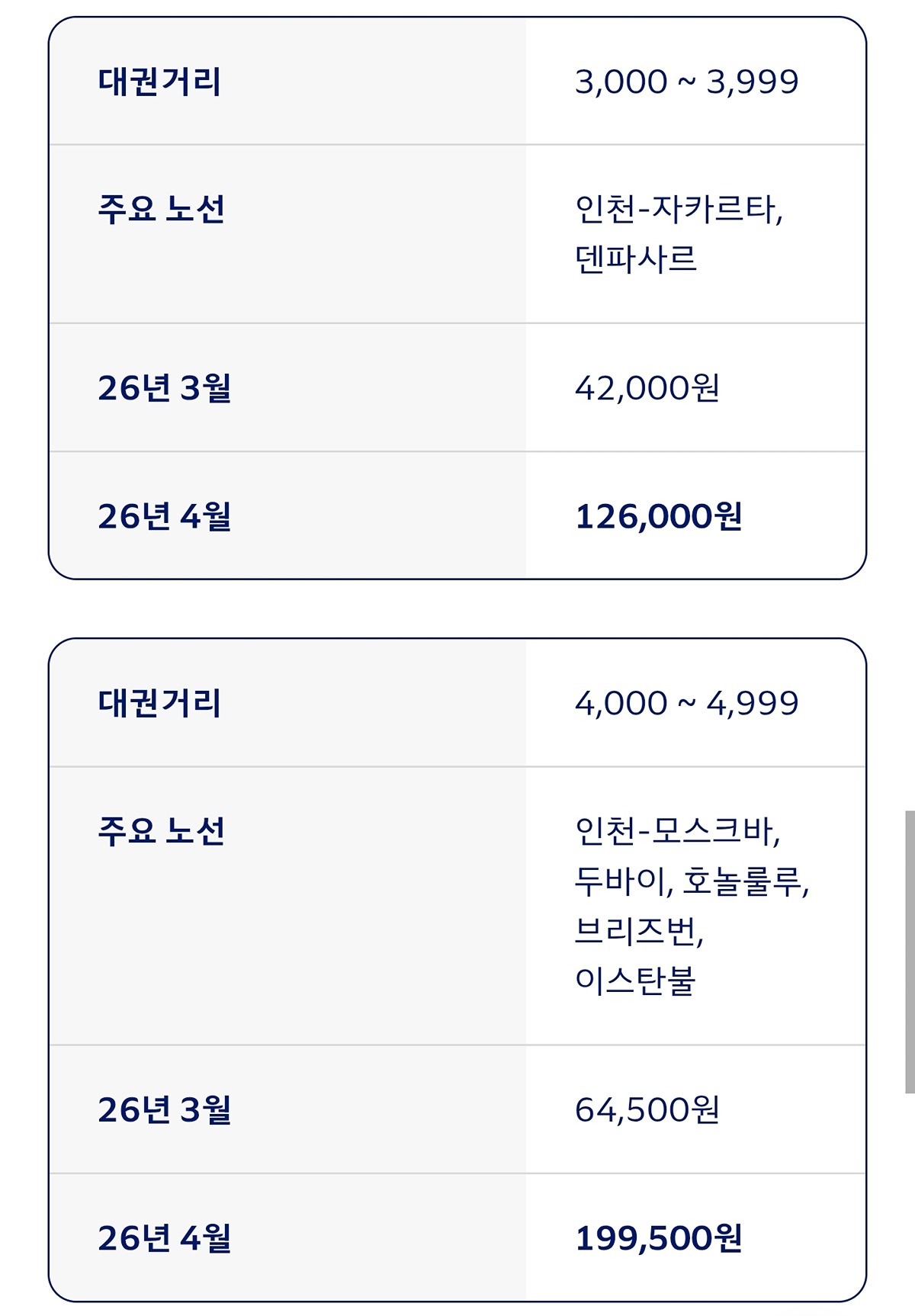The image size is (915, 1316).
Task: Click the second 대권거리 header label
Action: (159, 703)
